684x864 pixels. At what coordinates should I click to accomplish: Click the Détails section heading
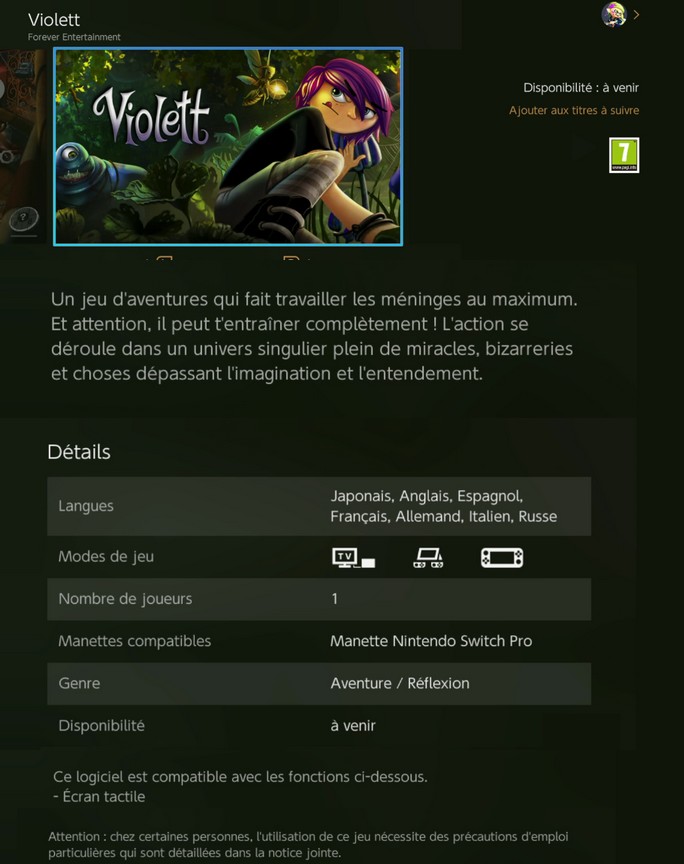(79, 452)
